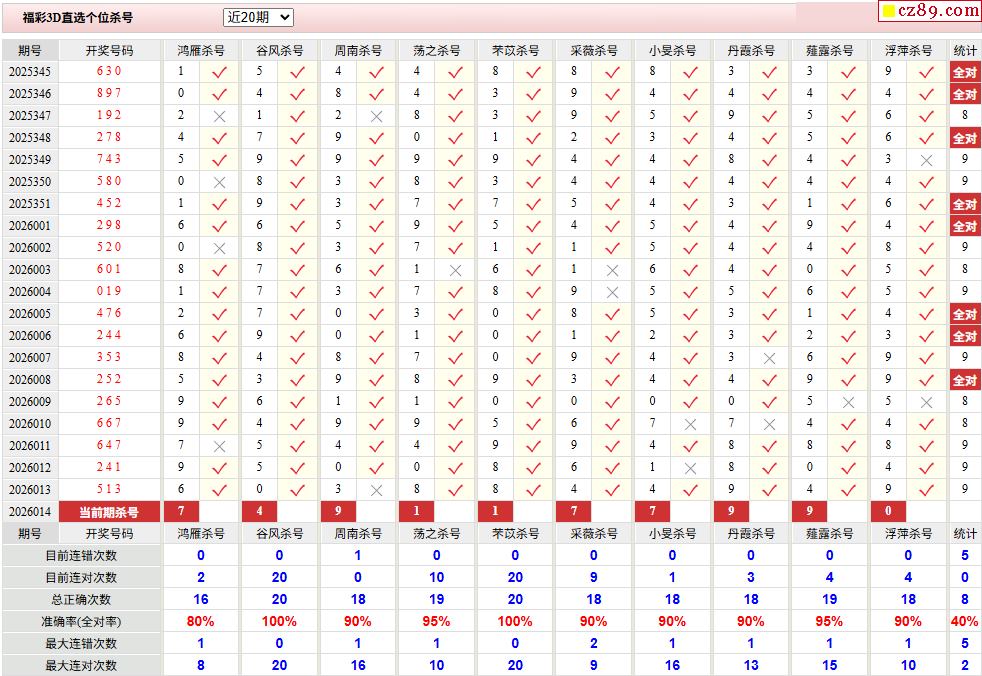Click the cross icon for 周南杀号 in row 2026013
The image size is (982, 676).
(x=376, y=490)
